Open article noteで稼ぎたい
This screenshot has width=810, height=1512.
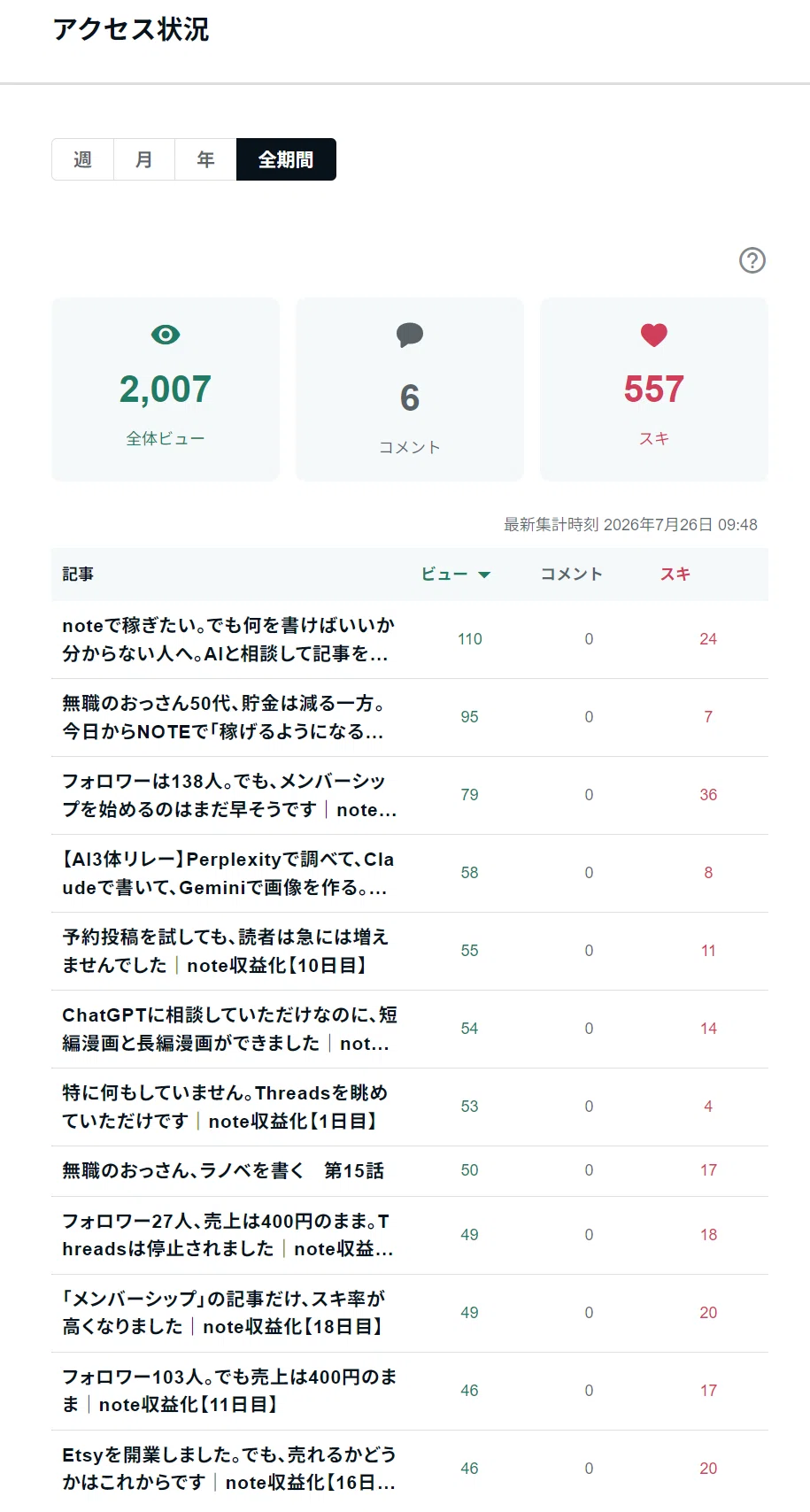pos(228,639)
